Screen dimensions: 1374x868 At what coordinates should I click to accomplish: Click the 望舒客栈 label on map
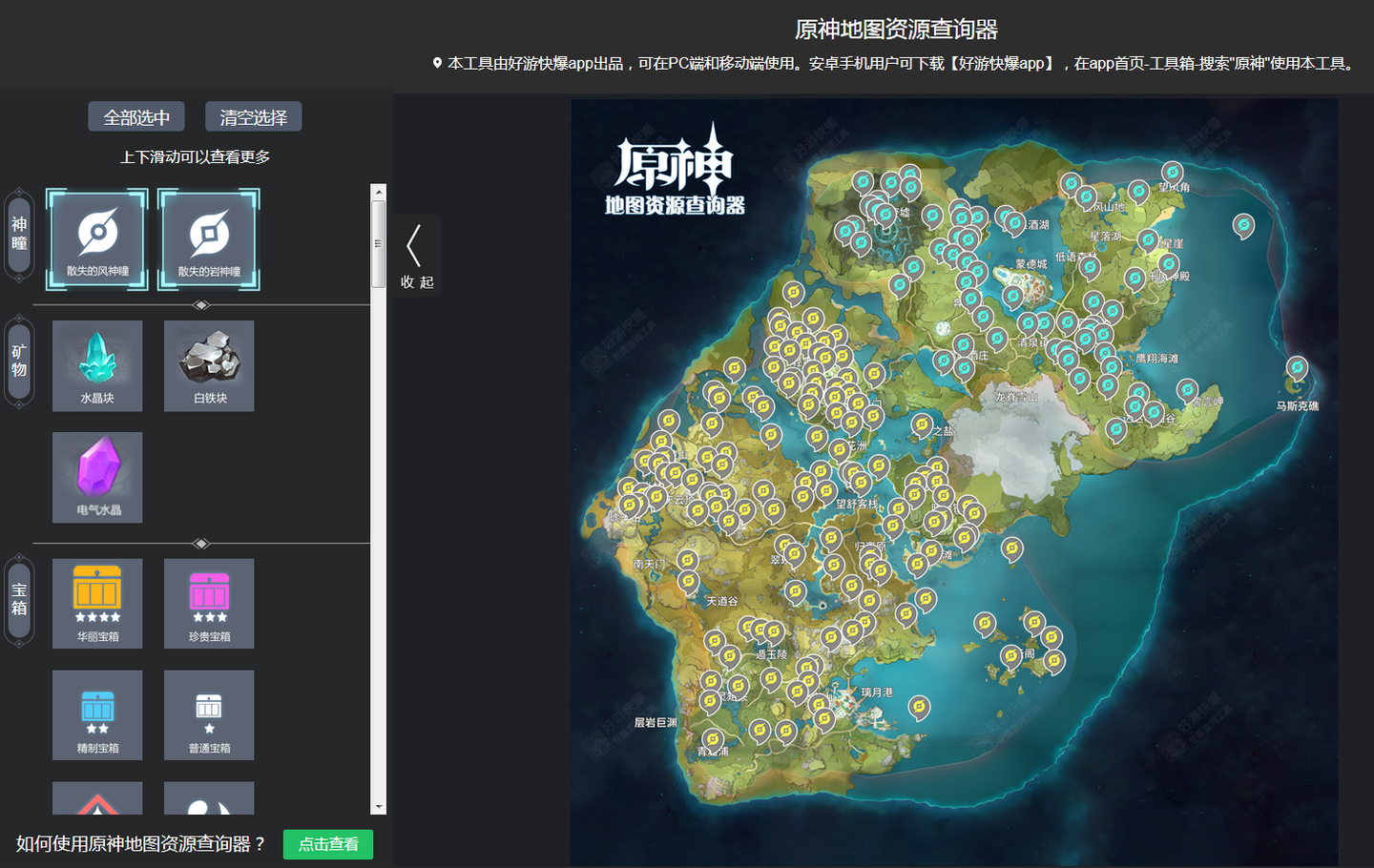tap(857, 504)
